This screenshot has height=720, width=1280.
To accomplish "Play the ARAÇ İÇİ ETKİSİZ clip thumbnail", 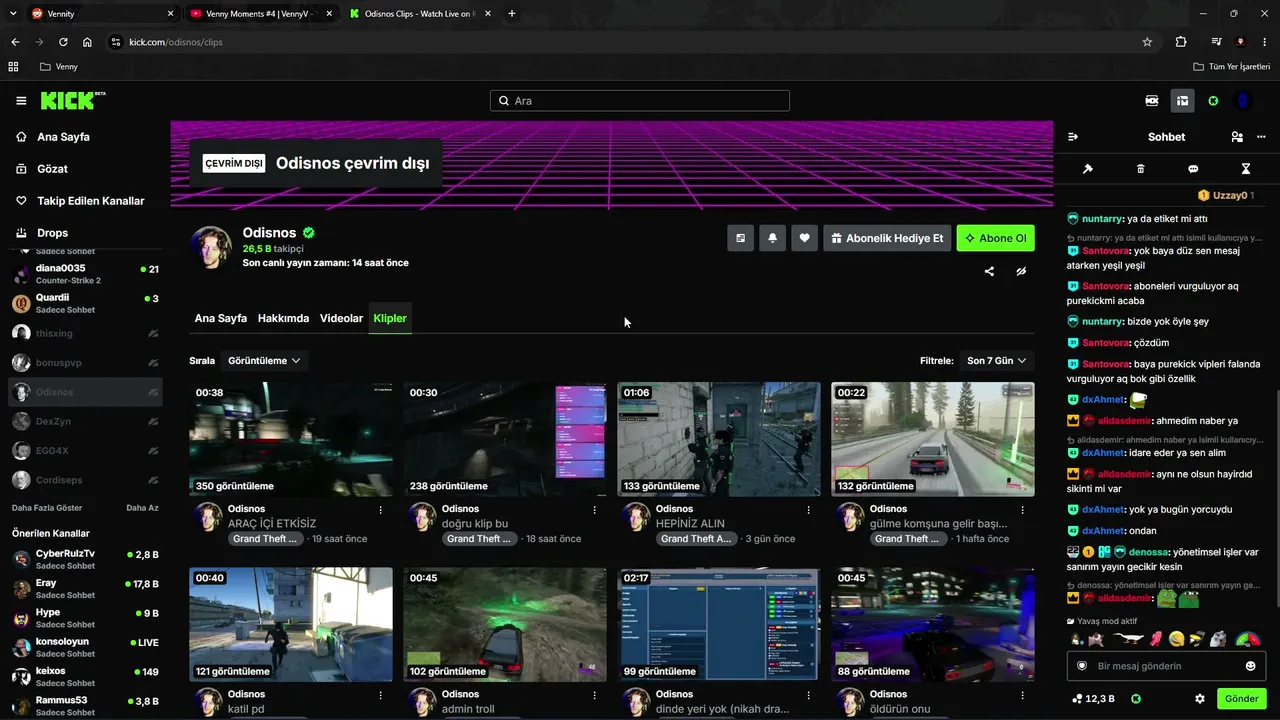I will coord(291,439).
